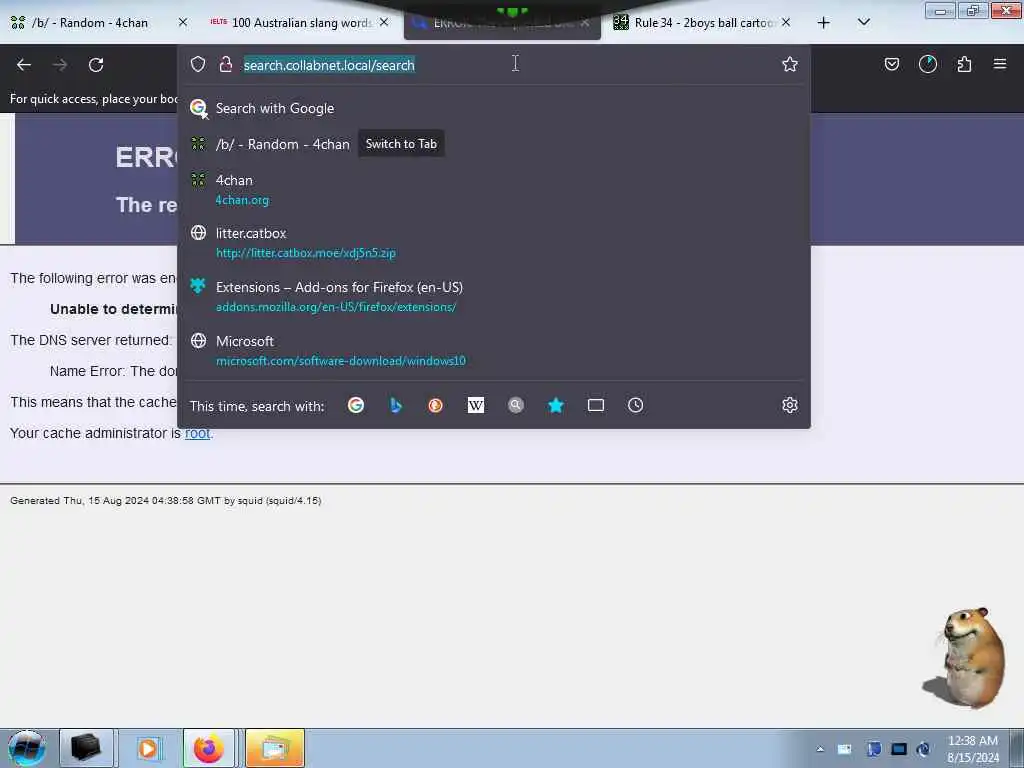
Task: Open the Firefox hamburger application menu
Action: point(1000,64)
